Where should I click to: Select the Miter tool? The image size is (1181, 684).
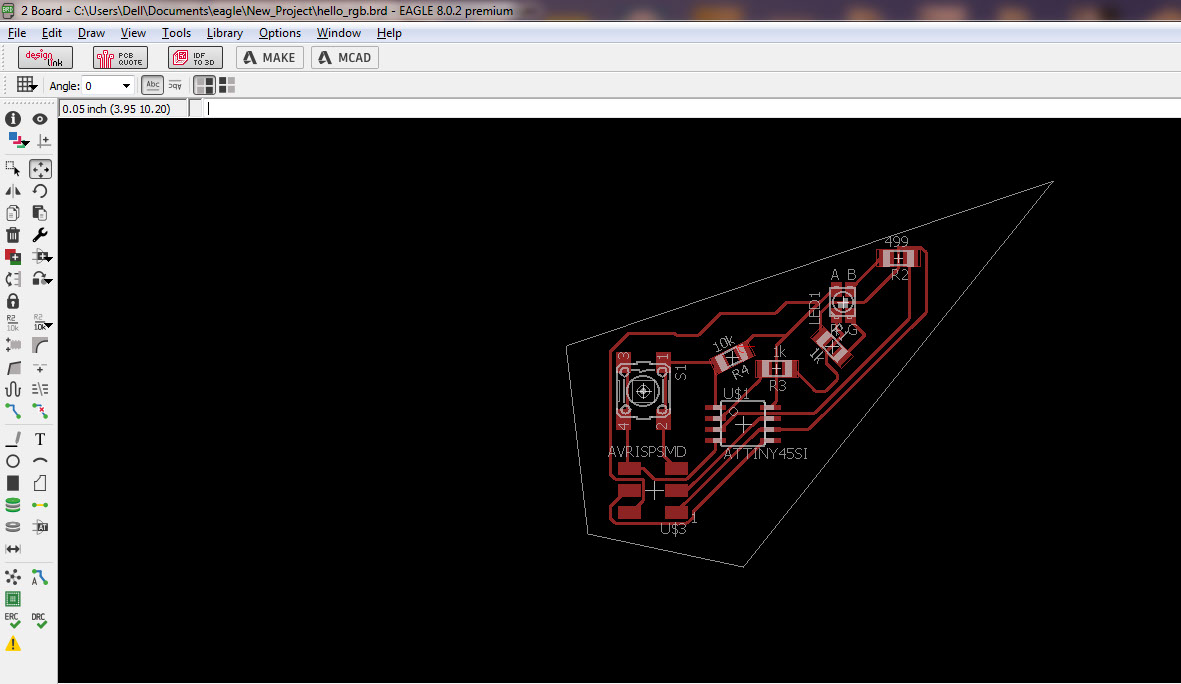pyautogui.click(x=40, y=345)
